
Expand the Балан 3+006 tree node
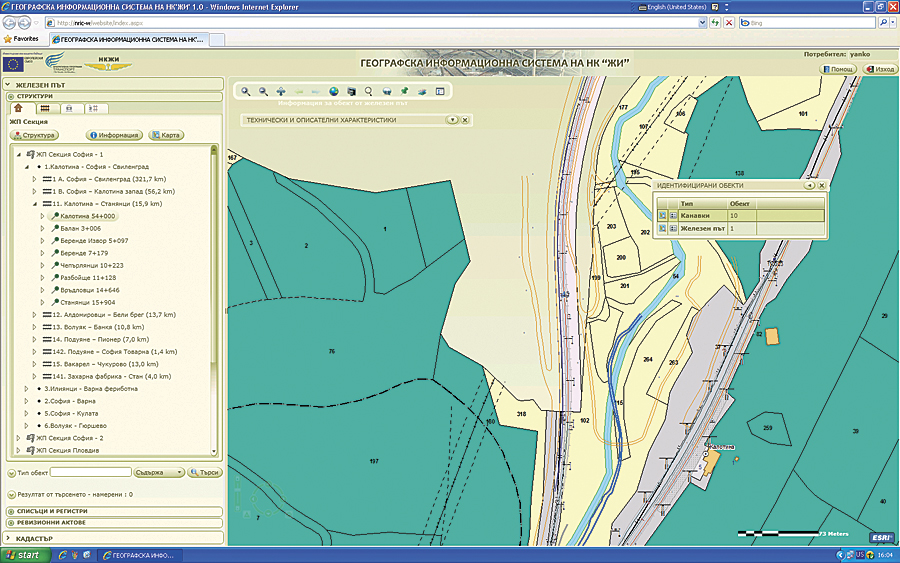43,228
